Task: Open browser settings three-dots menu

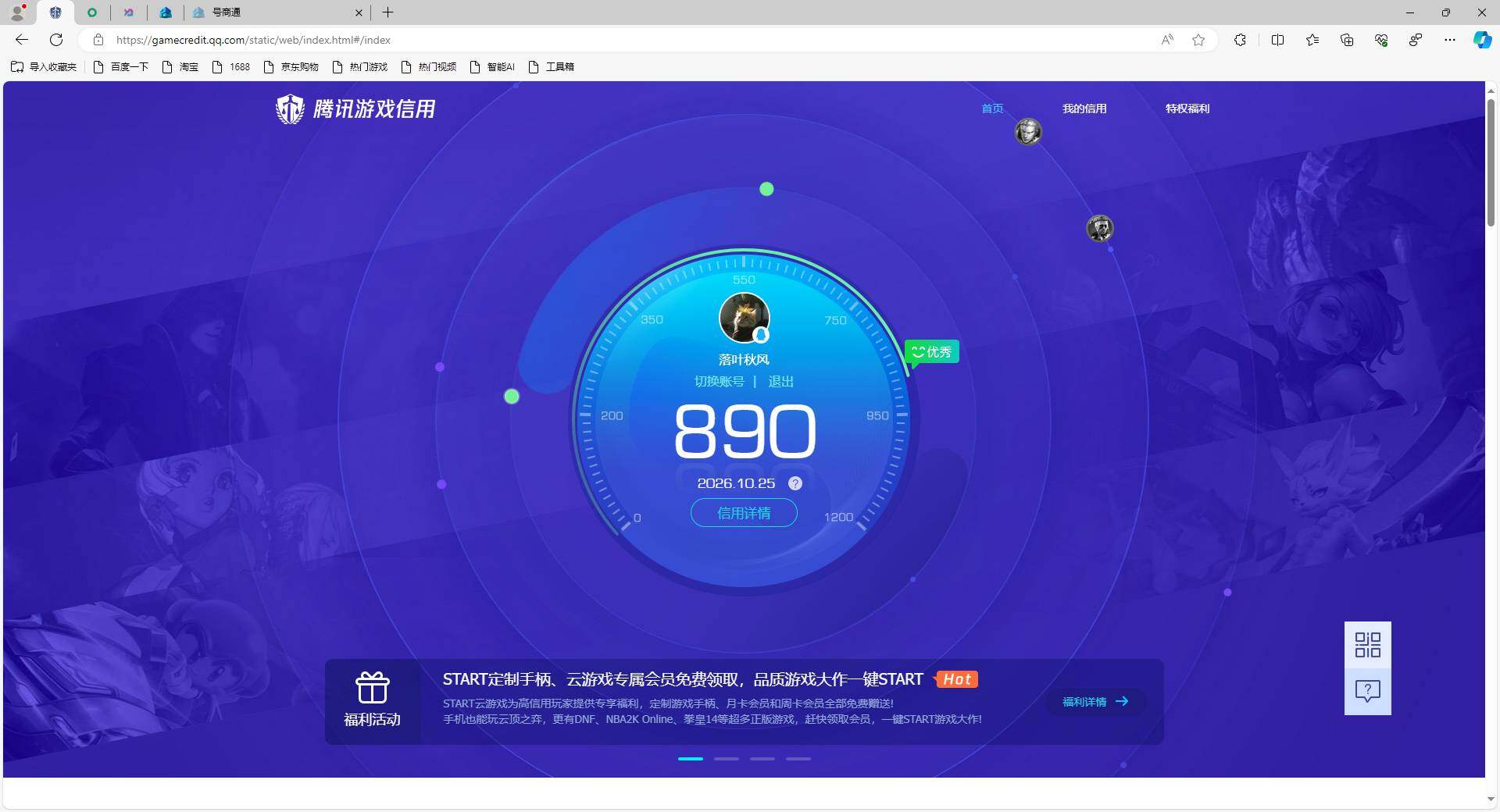Action: (x=1450, y=40)
